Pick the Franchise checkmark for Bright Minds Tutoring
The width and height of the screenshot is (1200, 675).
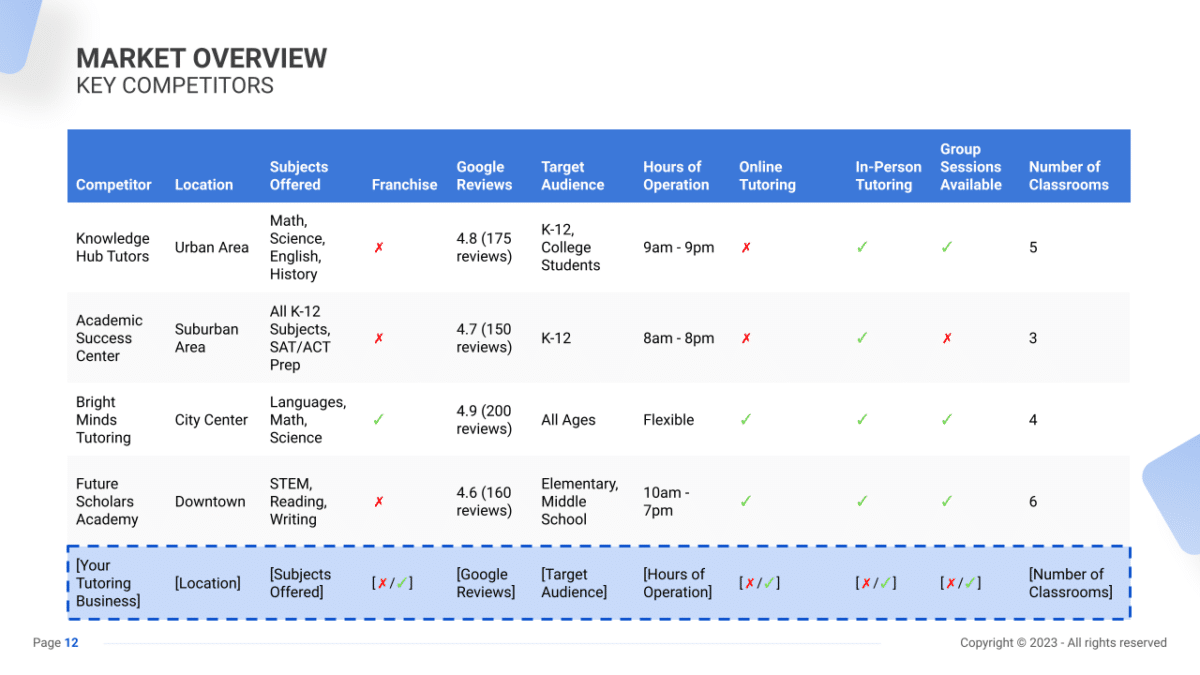pyautogui.click(x=378, y=420)
